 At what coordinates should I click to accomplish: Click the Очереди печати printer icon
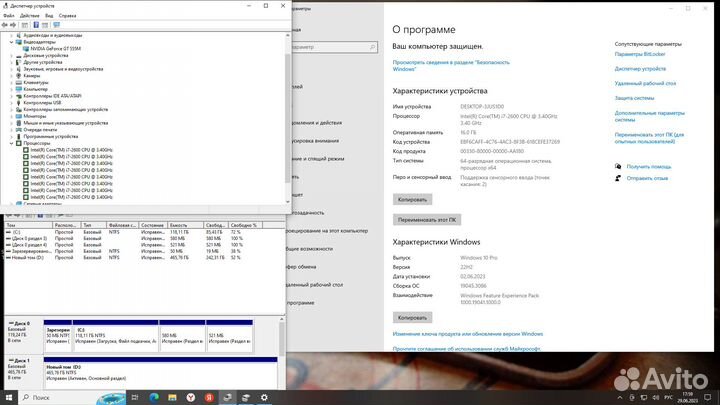pyautogui.click(x=19, y=130)
